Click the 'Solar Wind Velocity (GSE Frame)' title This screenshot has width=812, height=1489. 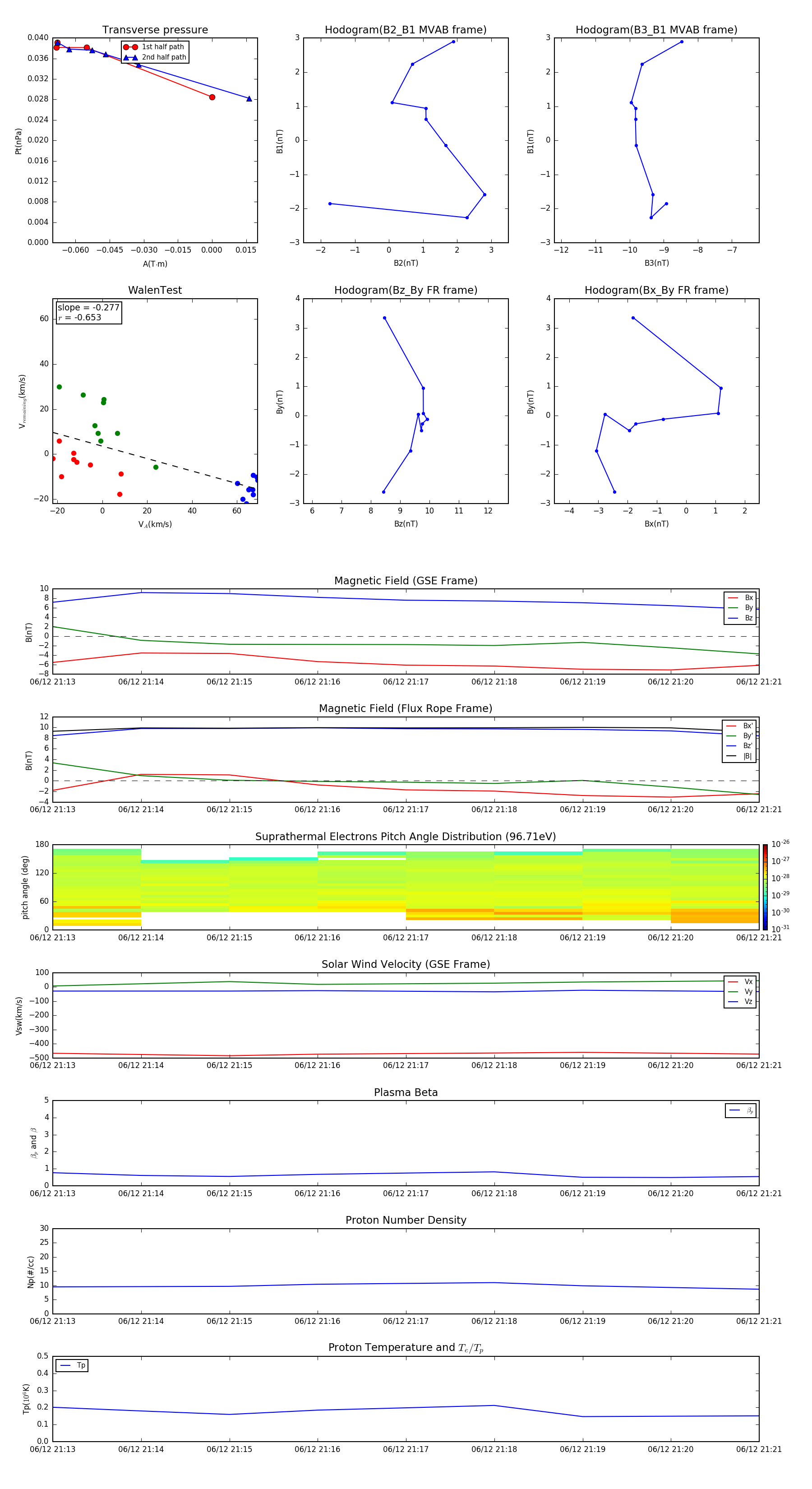406,965
